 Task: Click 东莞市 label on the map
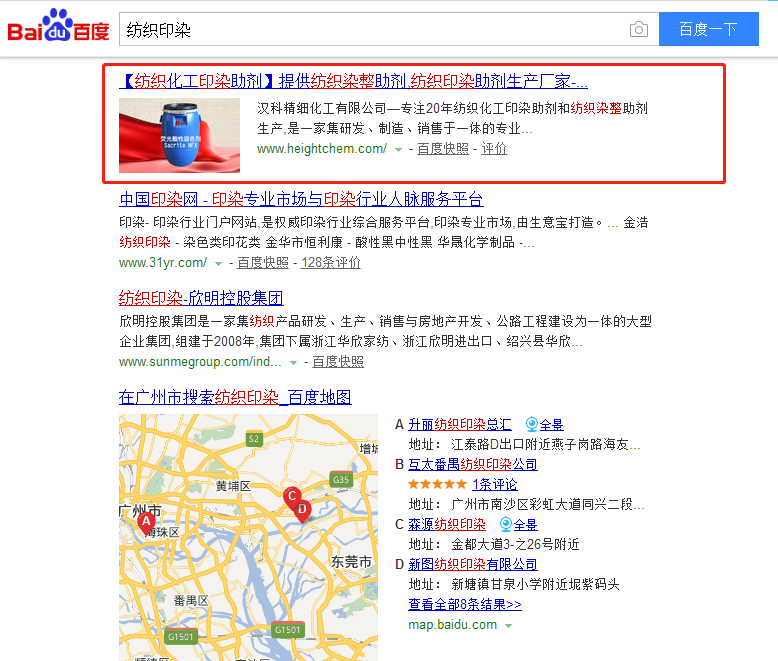click(351, 562)
